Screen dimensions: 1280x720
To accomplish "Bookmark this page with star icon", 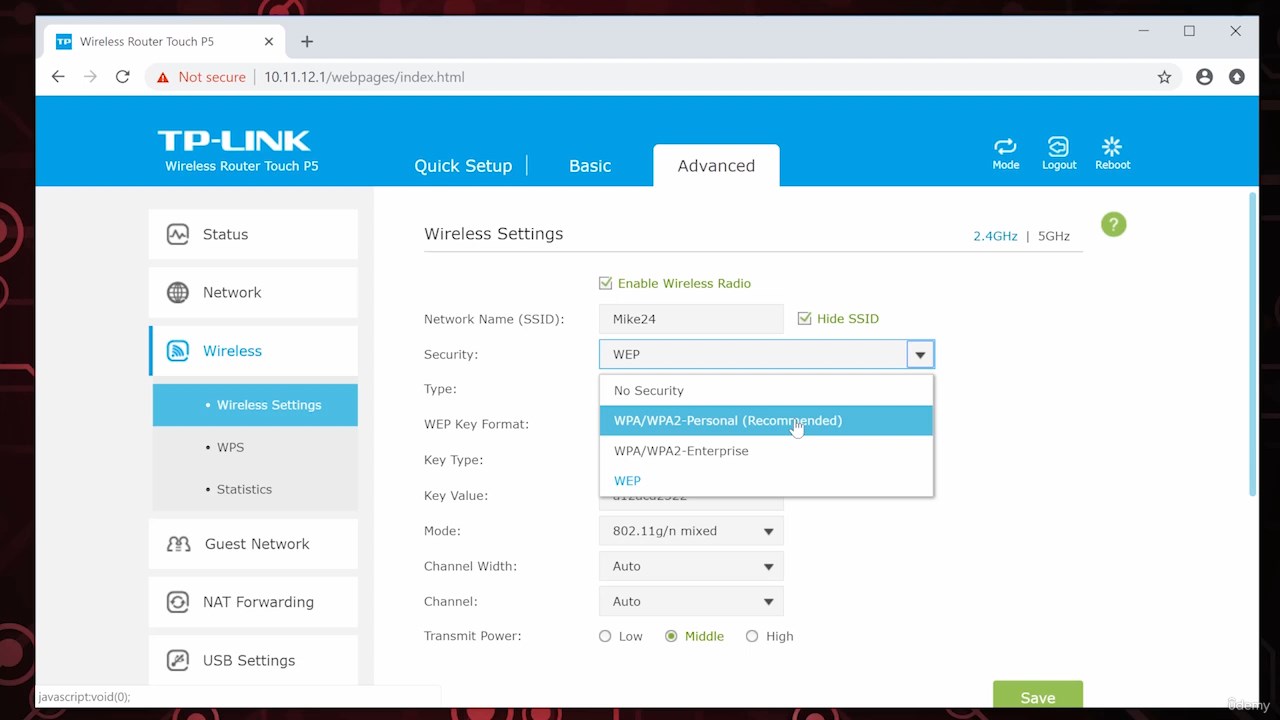I will click(1164, 77).
